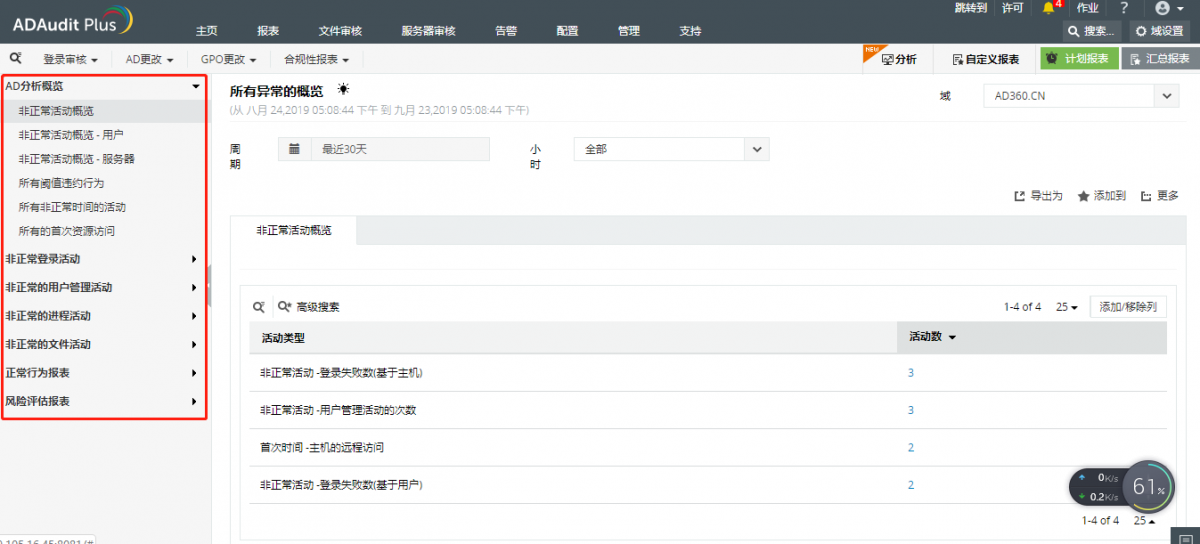Open the AD更改 dropdown menu
1200x544 pixels.
150,60
